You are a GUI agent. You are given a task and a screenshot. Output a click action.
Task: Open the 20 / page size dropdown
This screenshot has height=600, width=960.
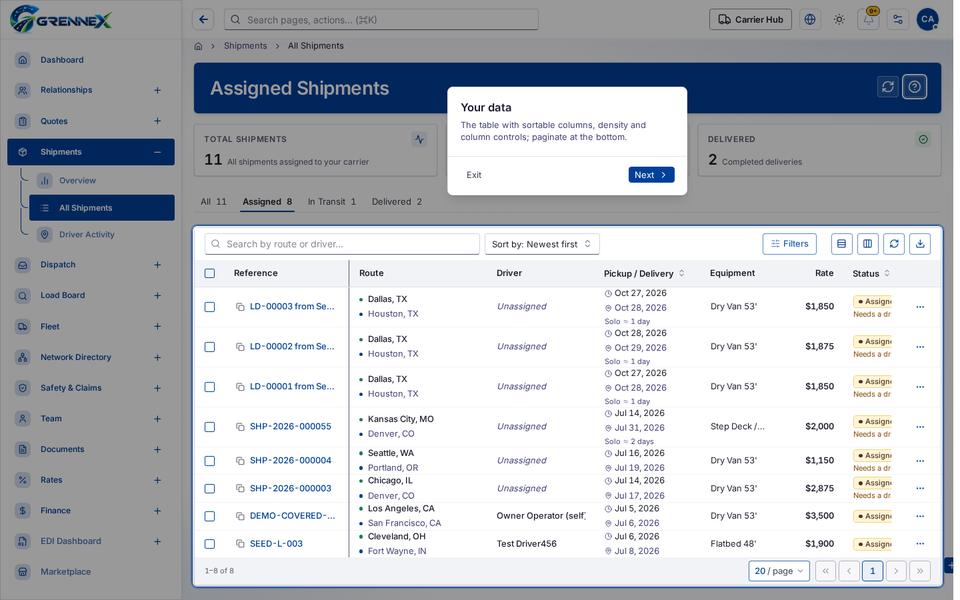[x=779, y=571]
